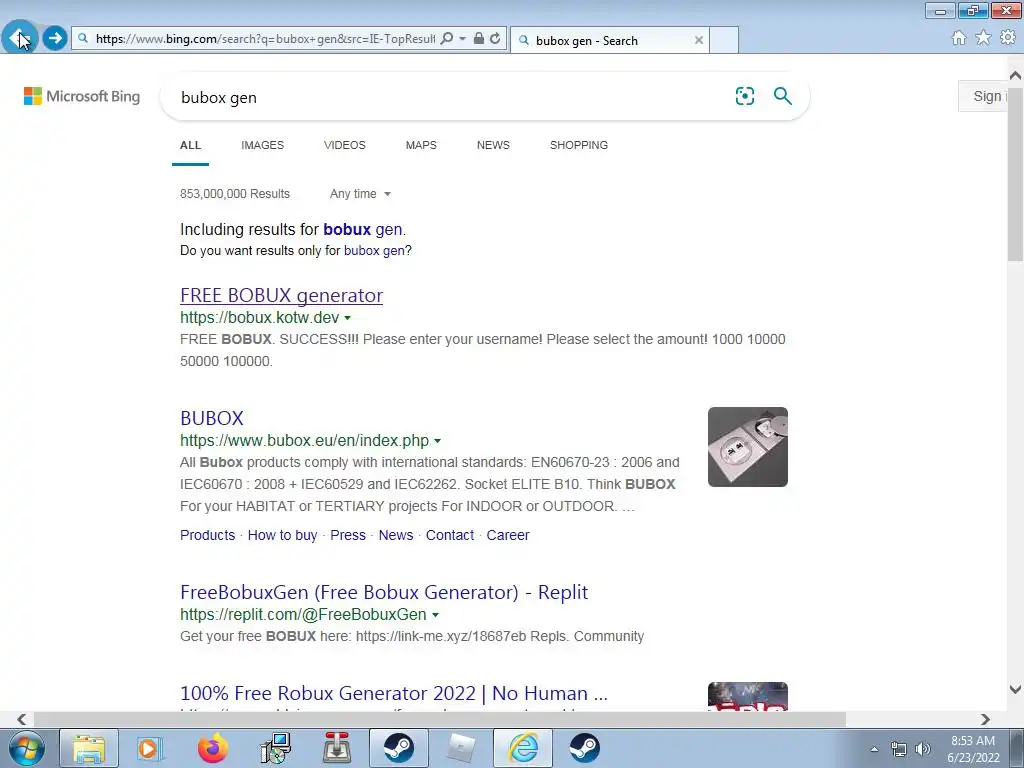Open the first Steam icon in taskbar
This screenshot has height=768, width=1024.
[398, 748]
